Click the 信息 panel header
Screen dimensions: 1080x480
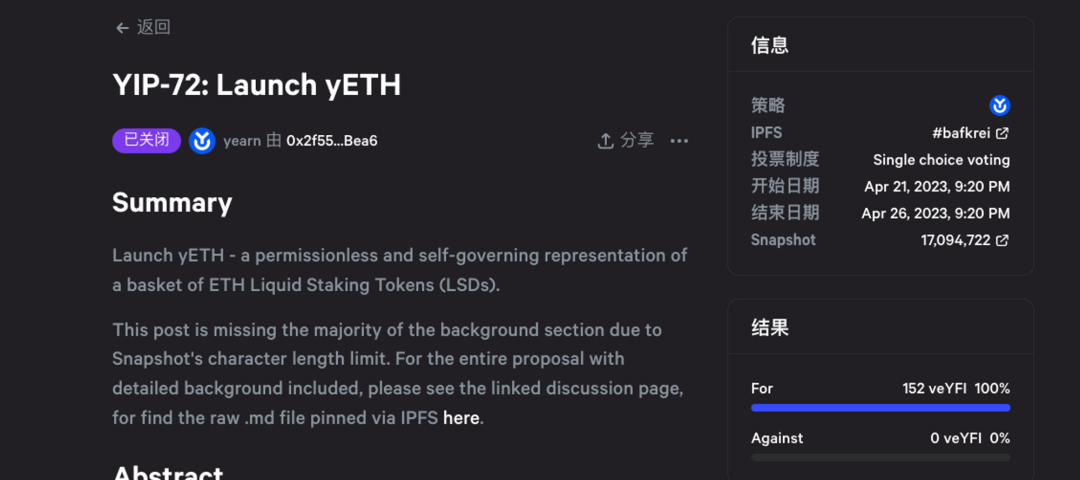pos(770,45)
